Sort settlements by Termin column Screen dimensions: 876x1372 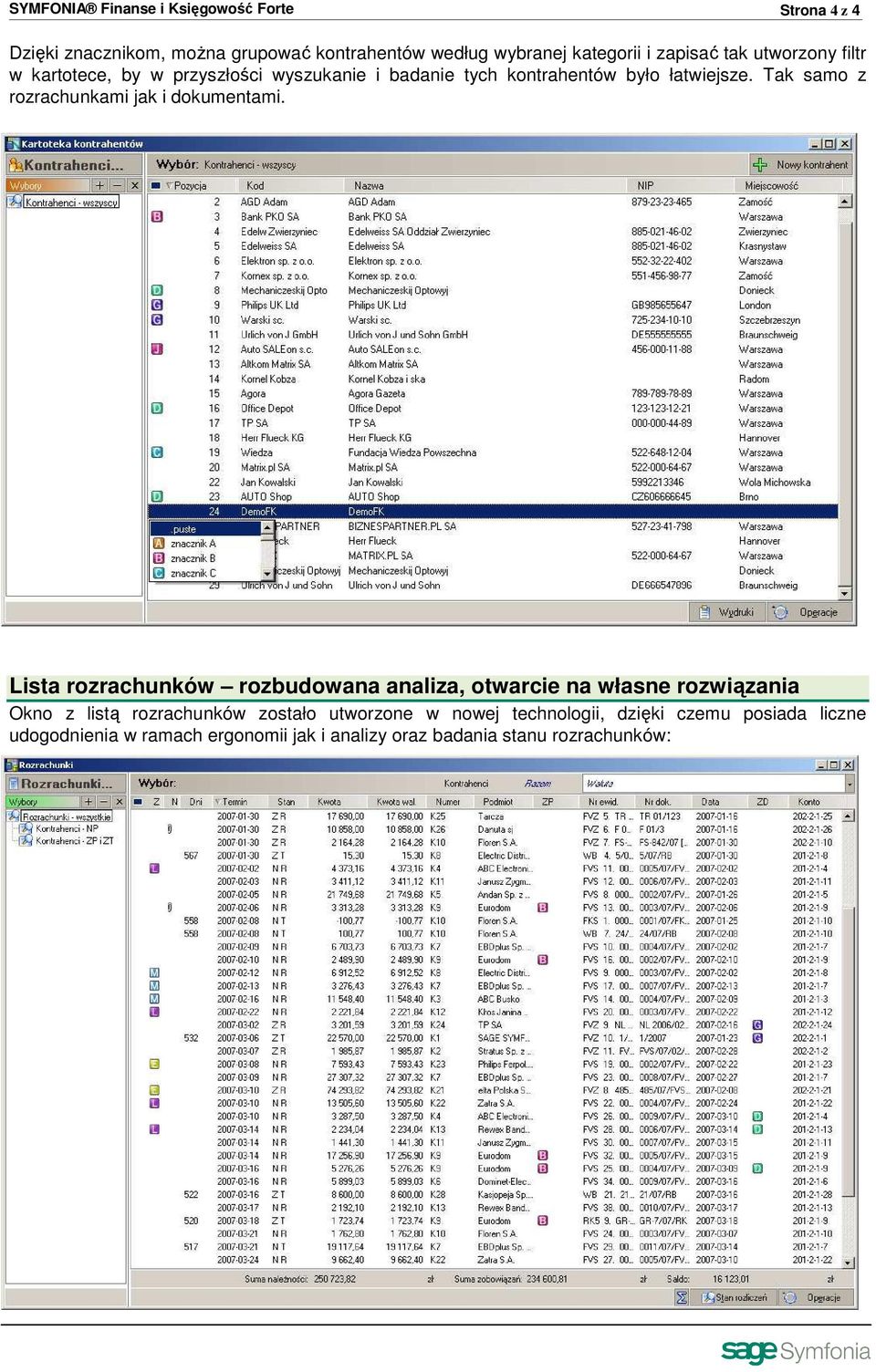[x=239, y=802]
